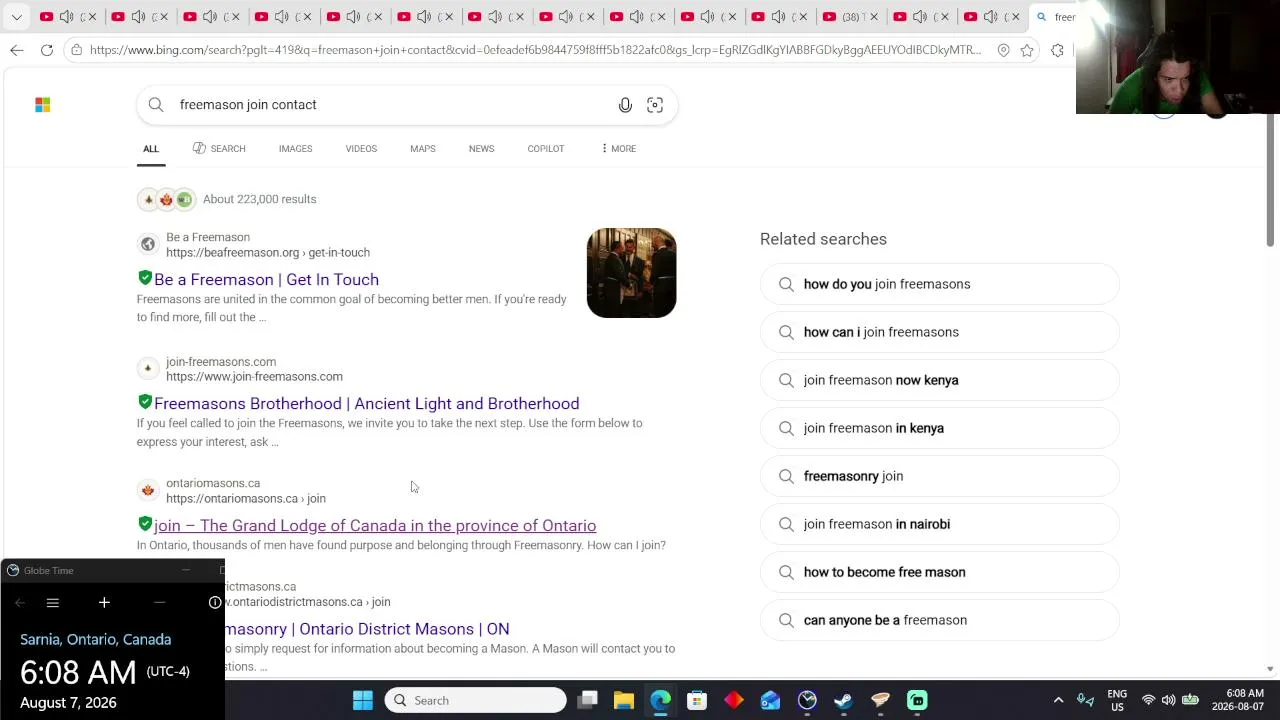Switch to the MAPS tab

click(422, 149)
